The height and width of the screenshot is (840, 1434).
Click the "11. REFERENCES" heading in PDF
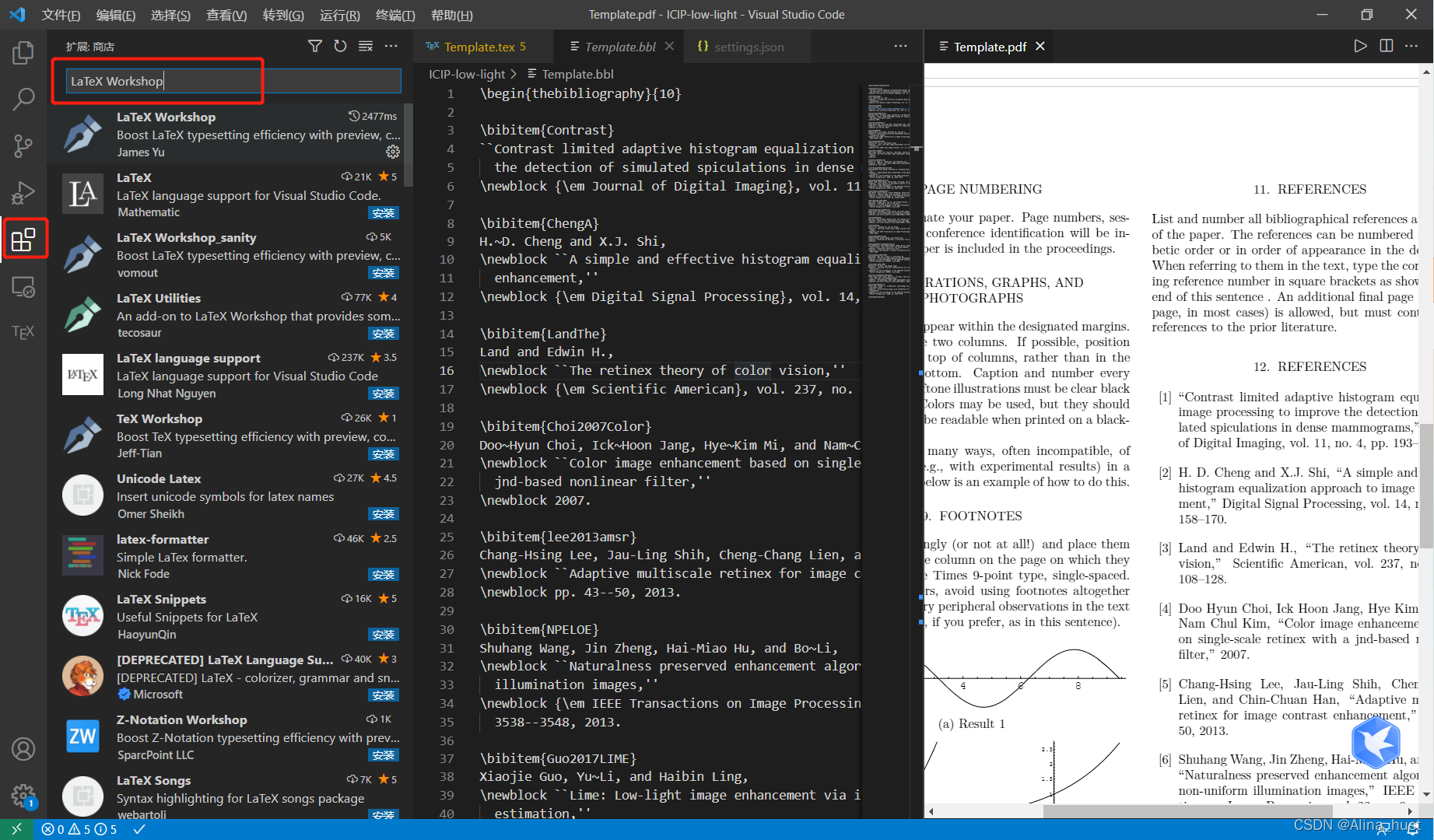pos(1310,189)
